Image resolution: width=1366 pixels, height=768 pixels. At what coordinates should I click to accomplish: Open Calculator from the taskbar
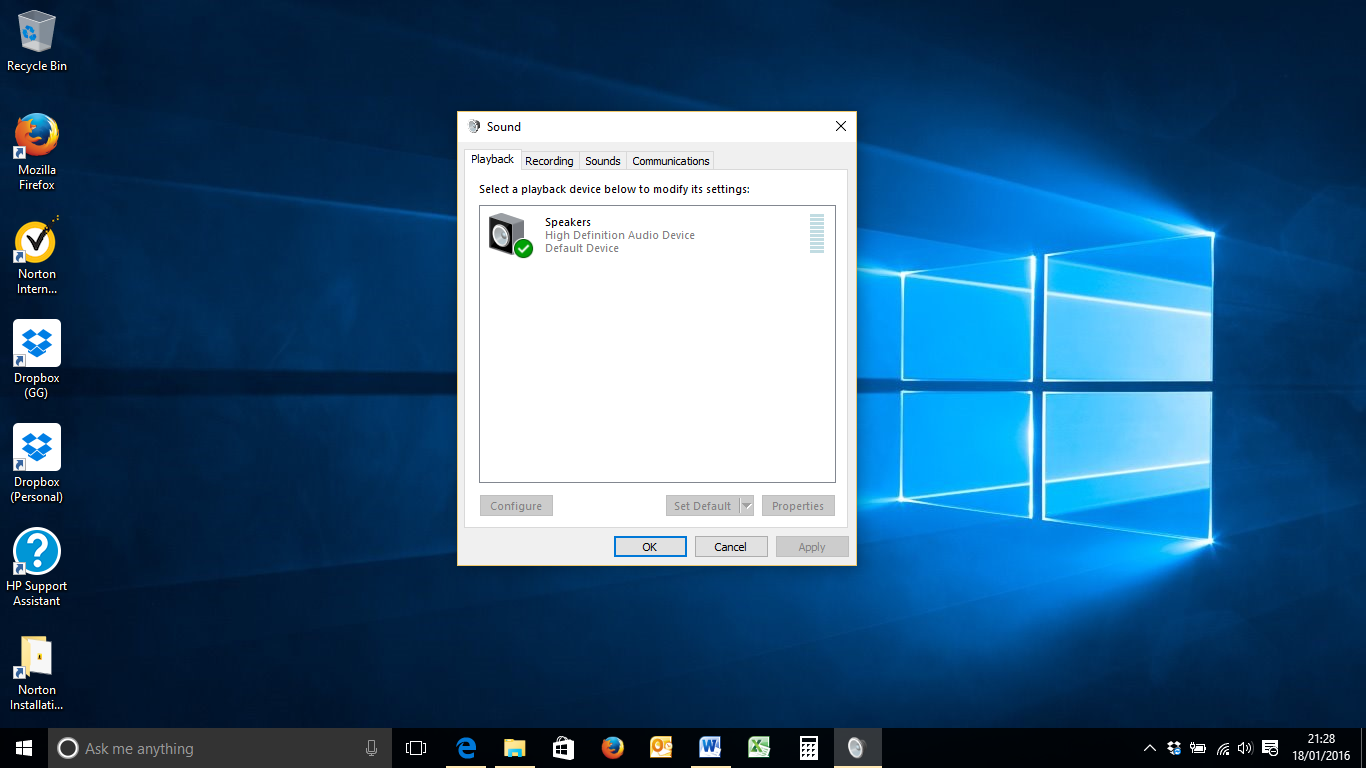[808, 748]
